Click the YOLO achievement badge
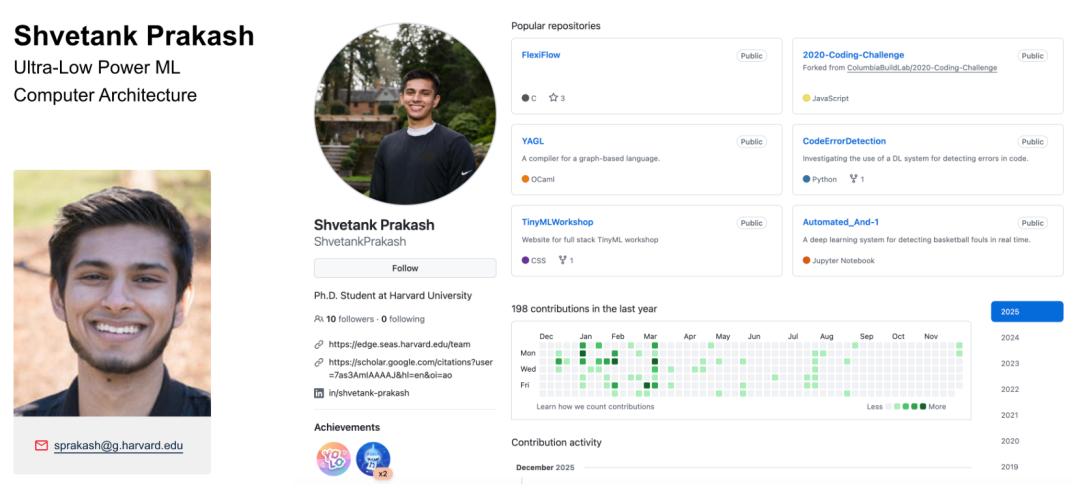Viewport: 1080px width, 496px height. (x=333, y=459)
